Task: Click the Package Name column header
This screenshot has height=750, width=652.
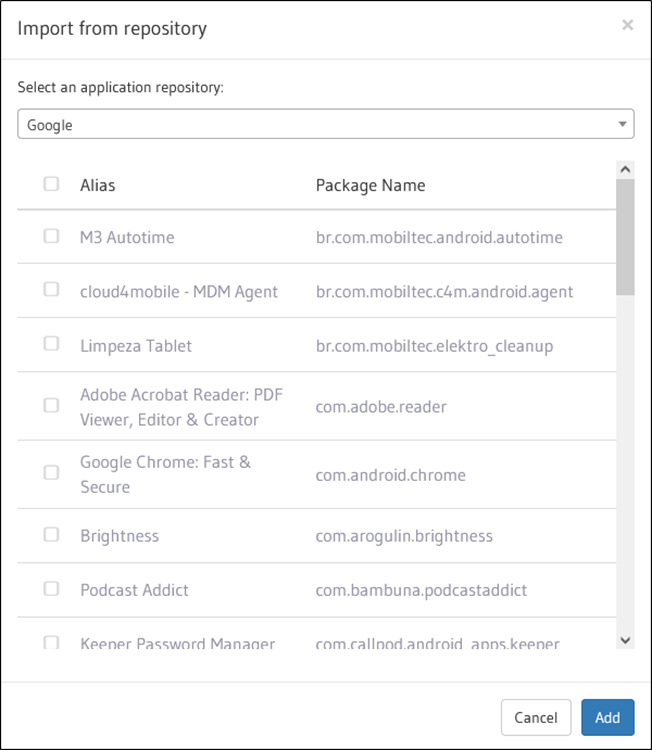Action: click(x=370, y=186)
